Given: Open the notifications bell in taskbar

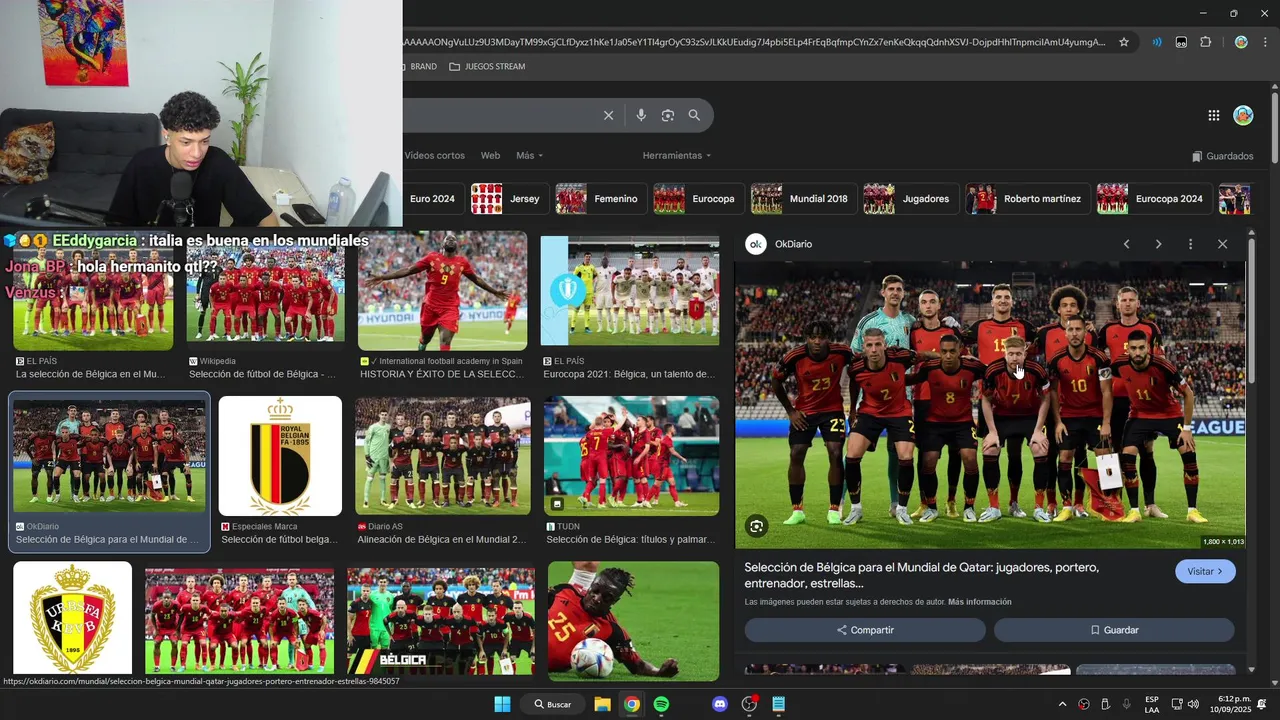Looking at the screenshot, I should point(1262,704).
